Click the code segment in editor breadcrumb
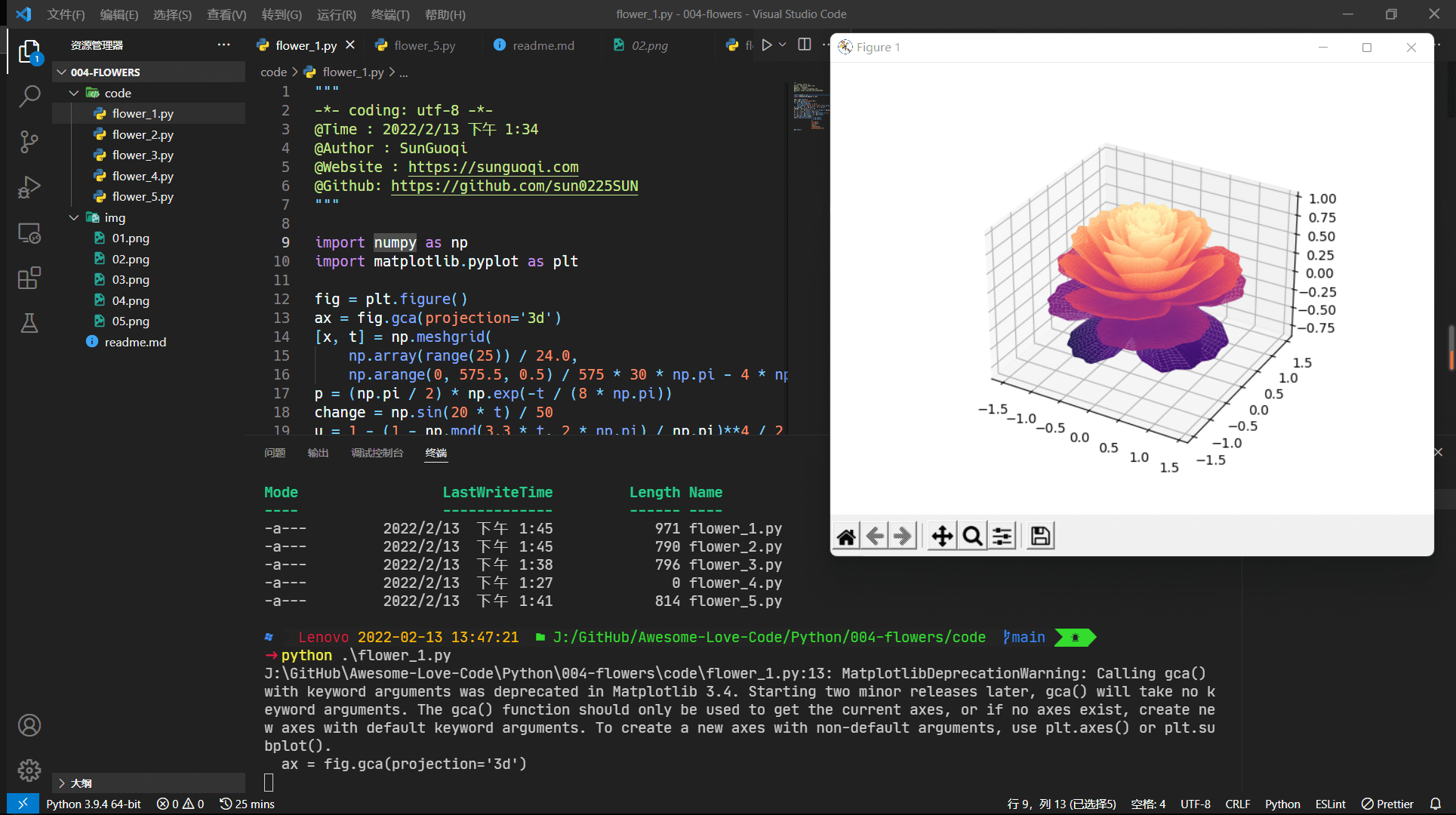The width and height of the screenshot is (1456, 815). [273, 72]
